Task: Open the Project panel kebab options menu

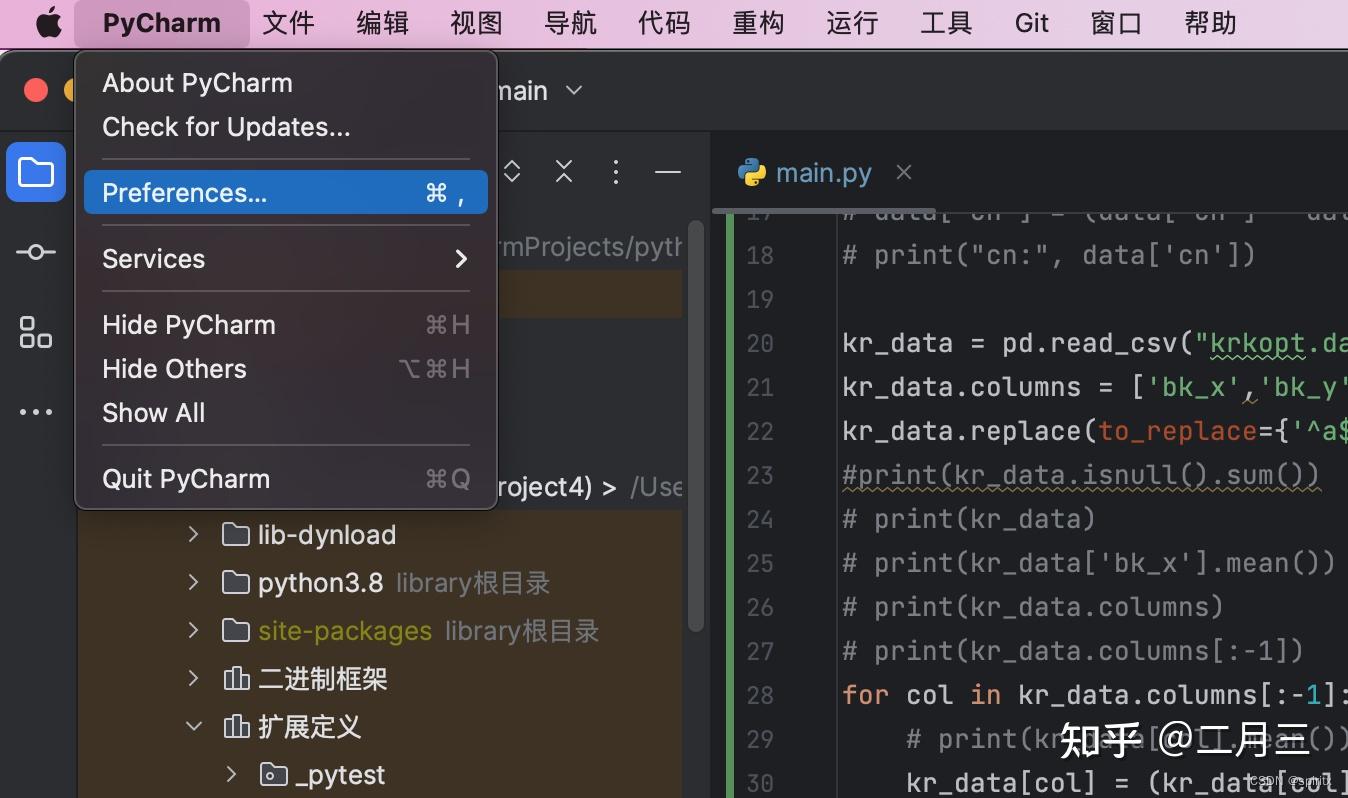Action: click(x=616, y=171)
